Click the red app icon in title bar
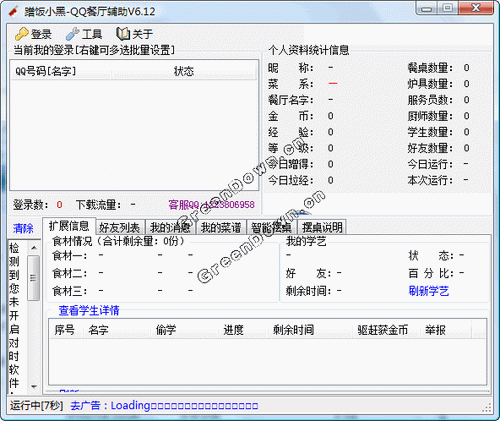 point(13,12)
